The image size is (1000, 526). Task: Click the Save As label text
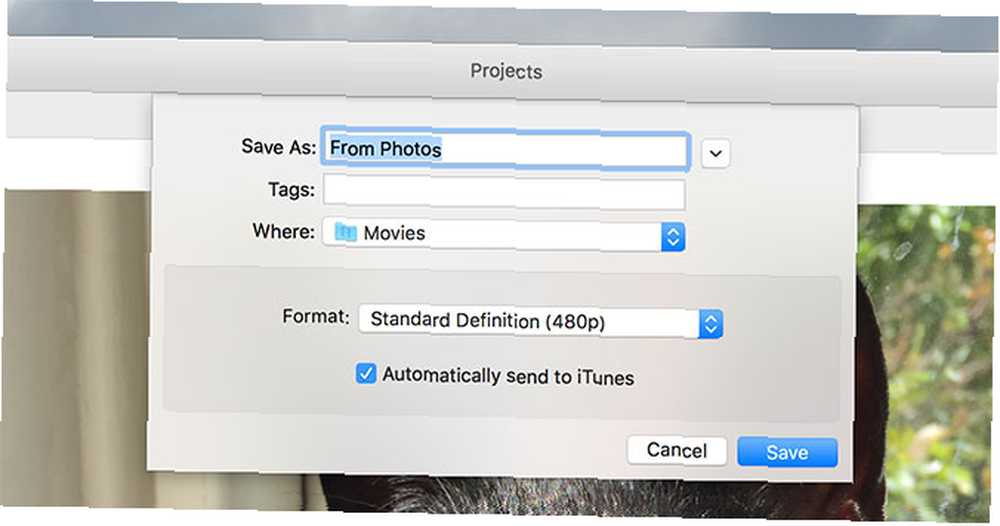click(279, 147)
